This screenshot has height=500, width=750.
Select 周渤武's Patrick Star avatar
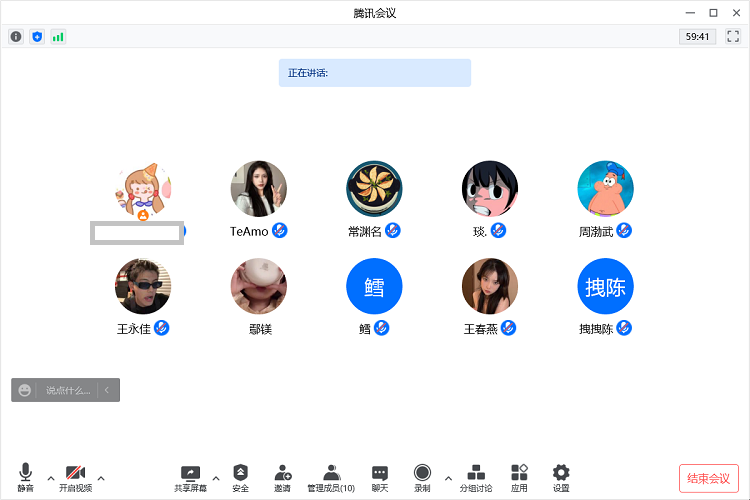606,189
